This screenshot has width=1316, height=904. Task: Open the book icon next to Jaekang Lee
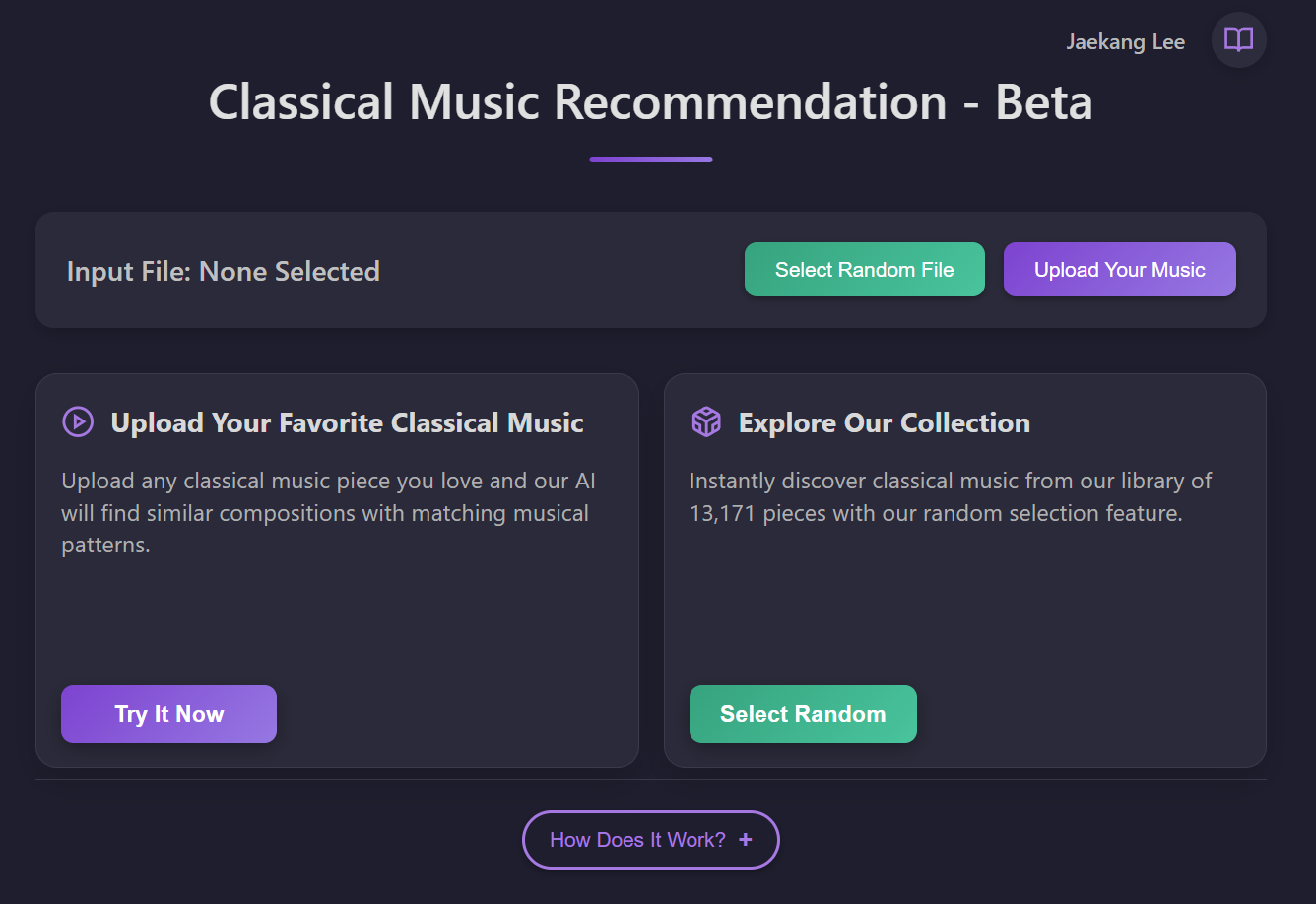pyautogui.click(x=1238, y=39)
